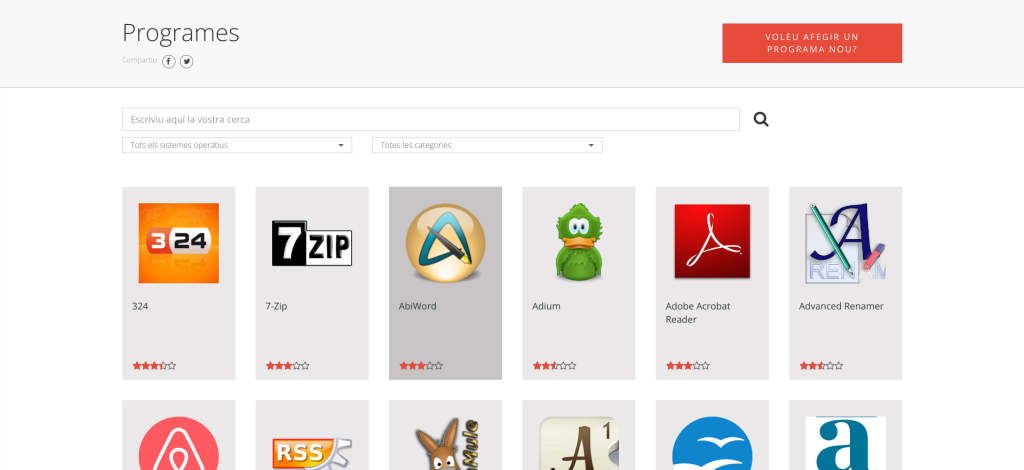Click the Advanced Renamer icon
The width and height of the screenshot is (1024, 470).
click(846, 243)
